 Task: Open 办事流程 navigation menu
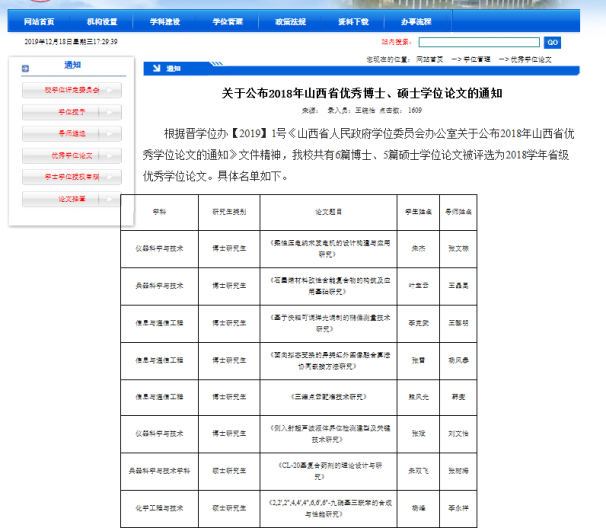[417, 21]
